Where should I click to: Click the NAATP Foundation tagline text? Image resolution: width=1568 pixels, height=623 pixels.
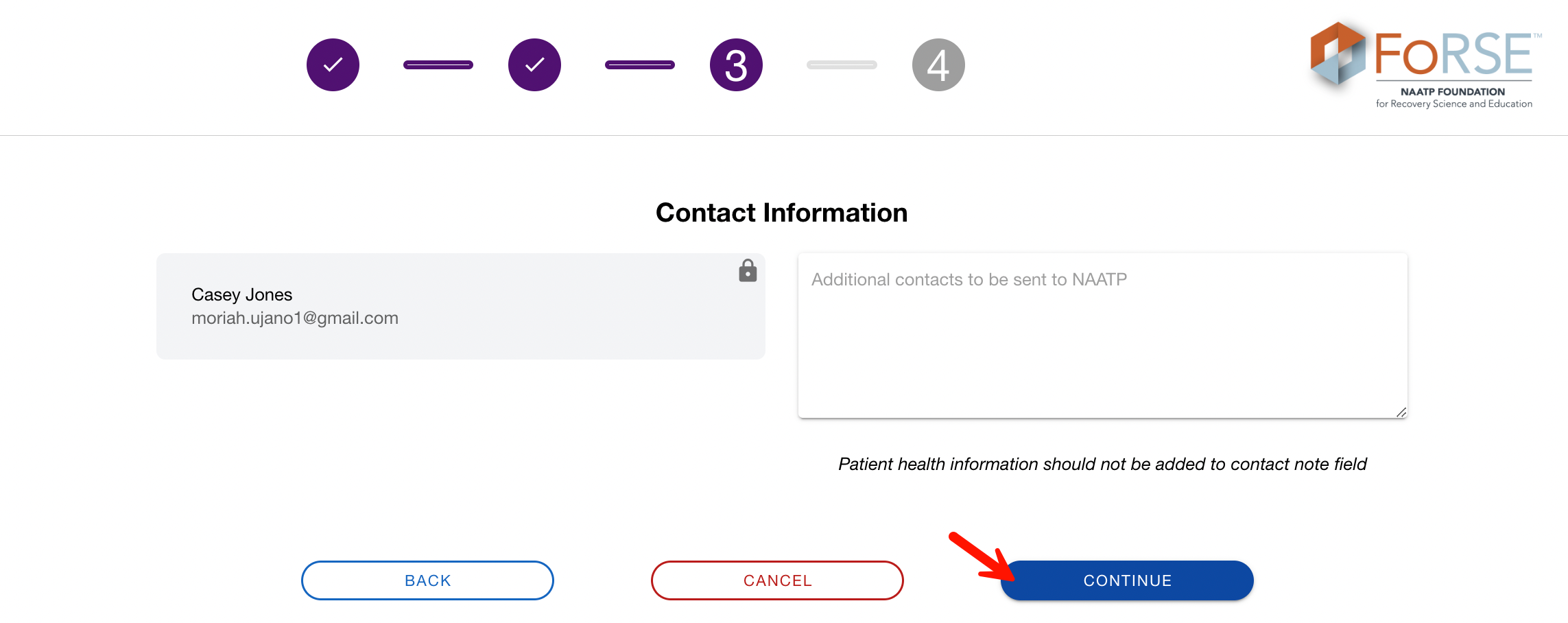(1453, 97)
